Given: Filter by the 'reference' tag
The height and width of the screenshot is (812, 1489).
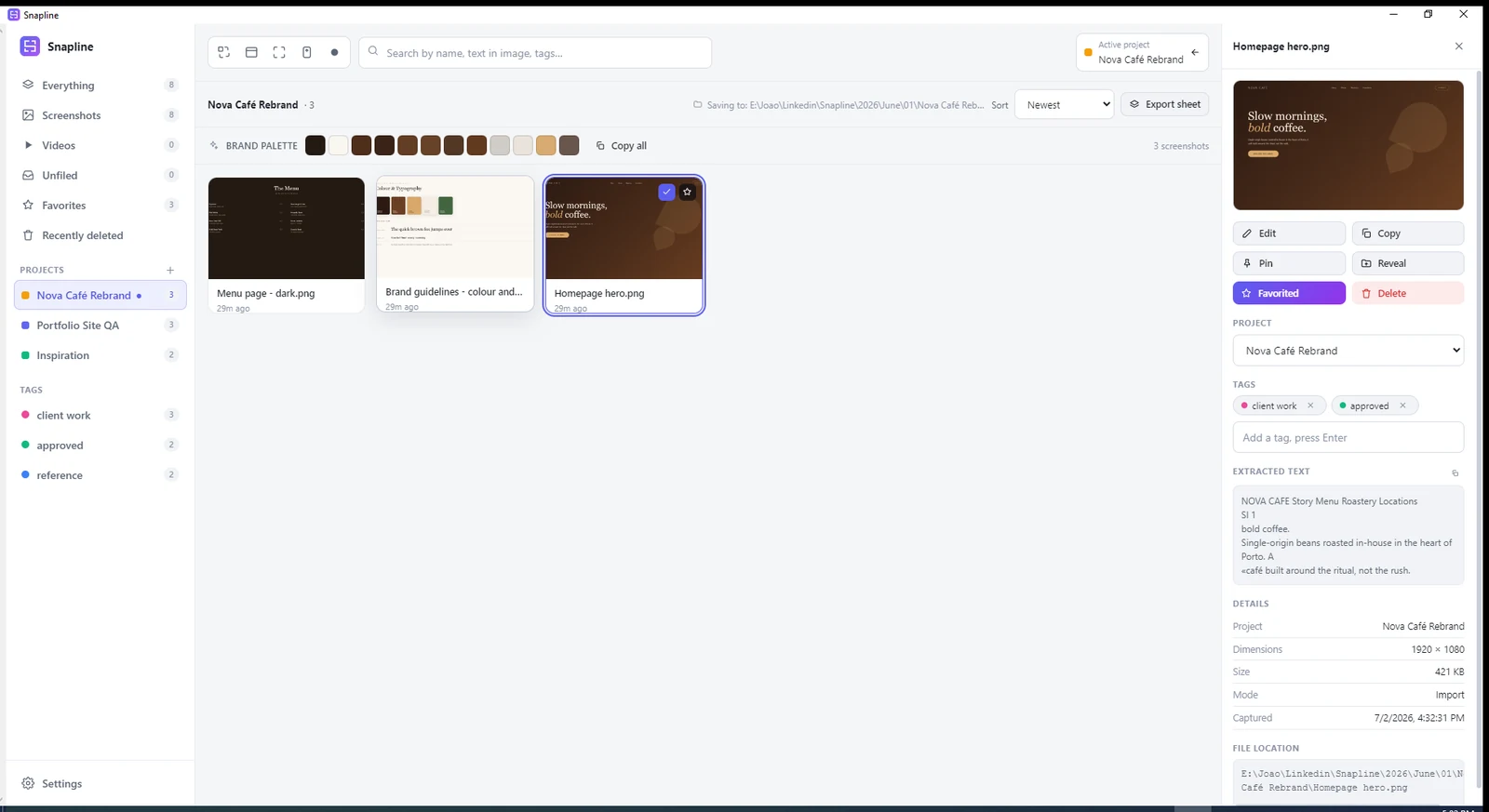Looking at the screenshot, I should [x=101, y=475].
